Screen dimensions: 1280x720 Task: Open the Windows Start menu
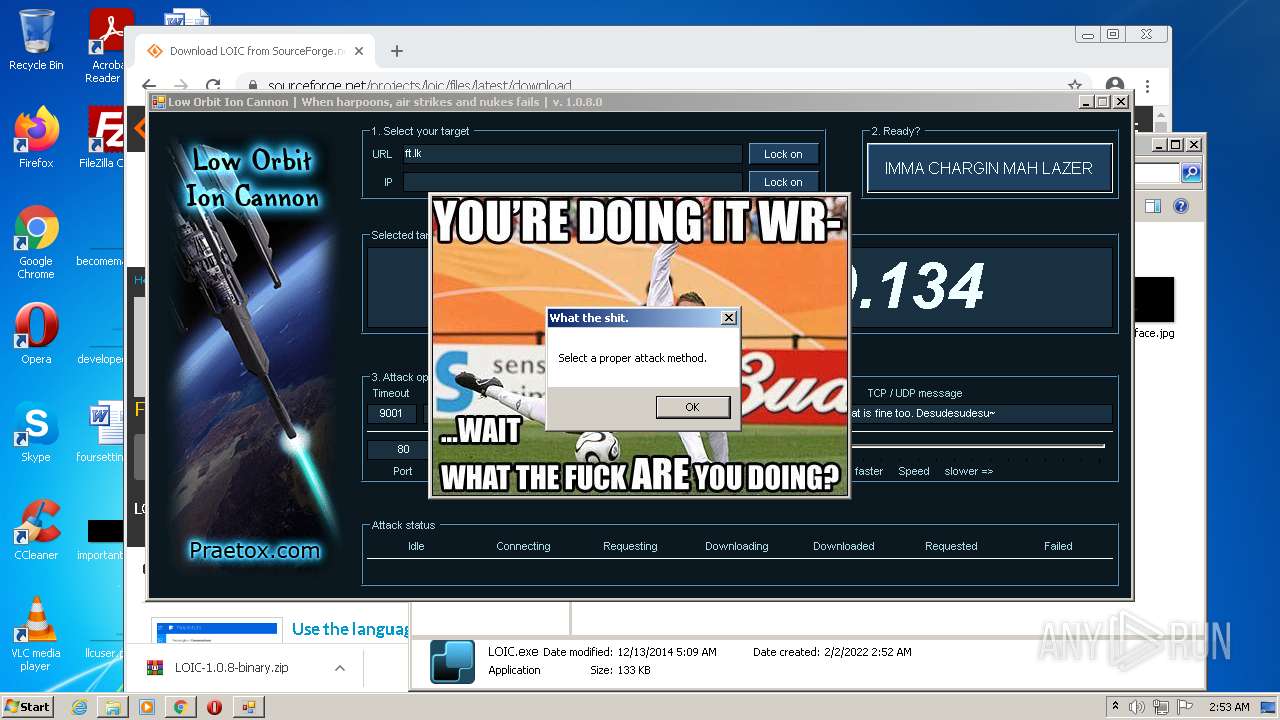coord(28,706)
